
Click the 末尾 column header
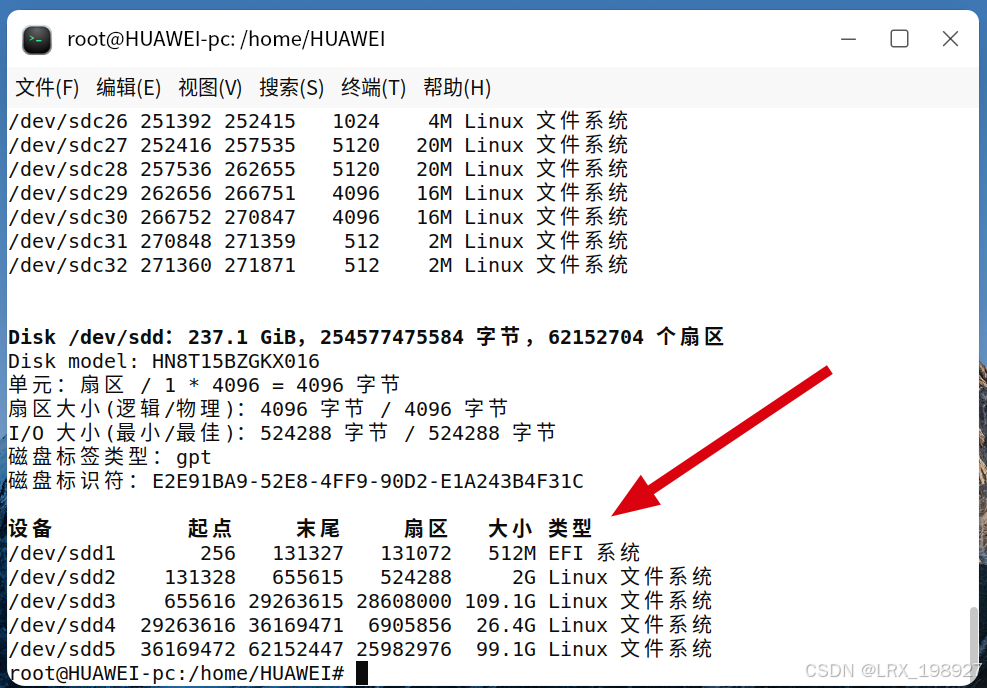pyautogui.click(x=318, y=529)
